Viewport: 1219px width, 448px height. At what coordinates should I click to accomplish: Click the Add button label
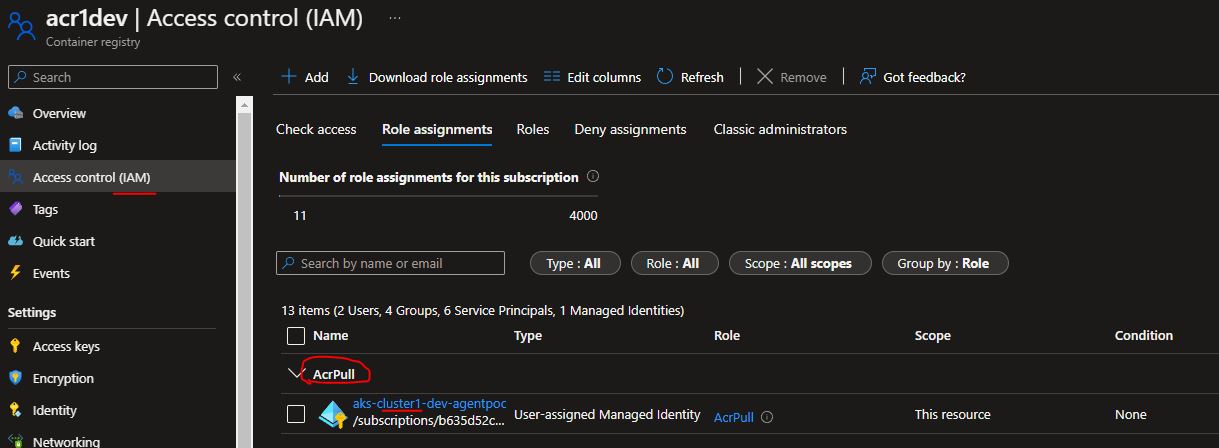click(316, 77)
